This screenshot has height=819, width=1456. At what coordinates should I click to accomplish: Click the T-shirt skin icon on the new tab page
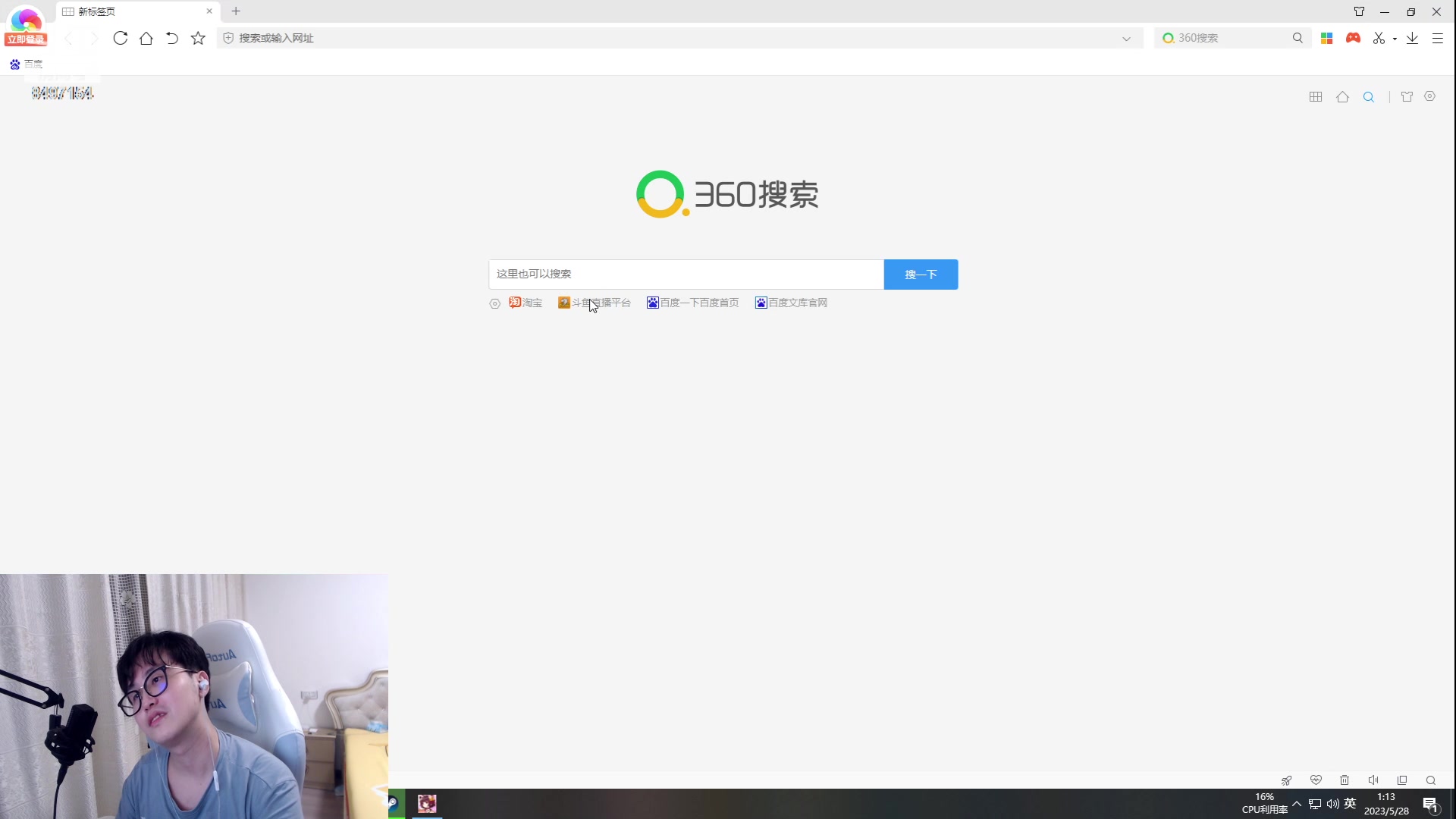pos(1407,96)
